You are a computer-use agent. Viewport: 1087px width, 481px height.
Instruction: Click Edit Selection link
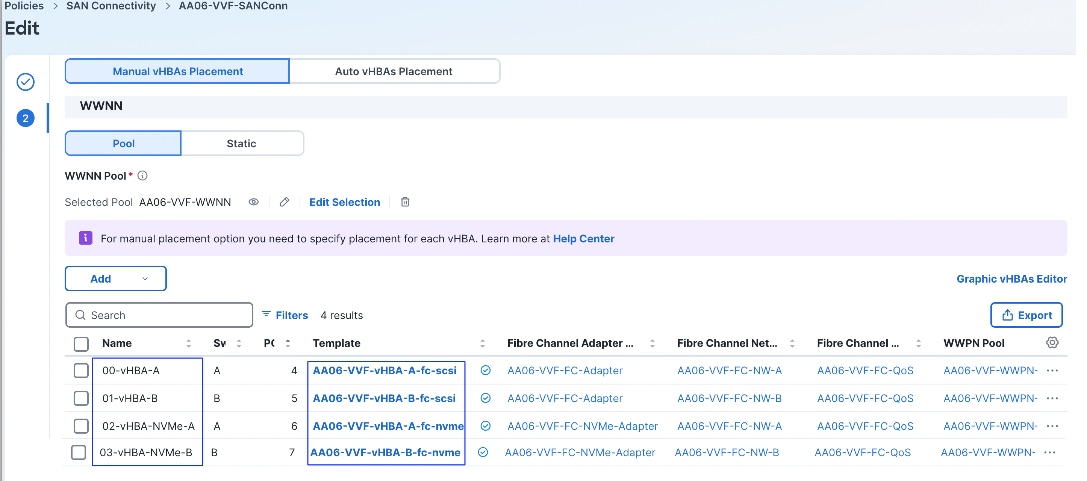tap(345, 202)
